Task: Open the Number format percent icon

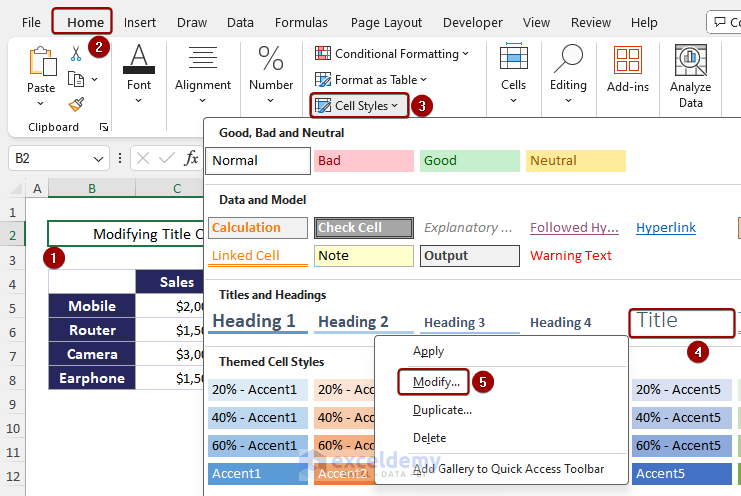Action: pyautogui.click(x=271, y=59)
